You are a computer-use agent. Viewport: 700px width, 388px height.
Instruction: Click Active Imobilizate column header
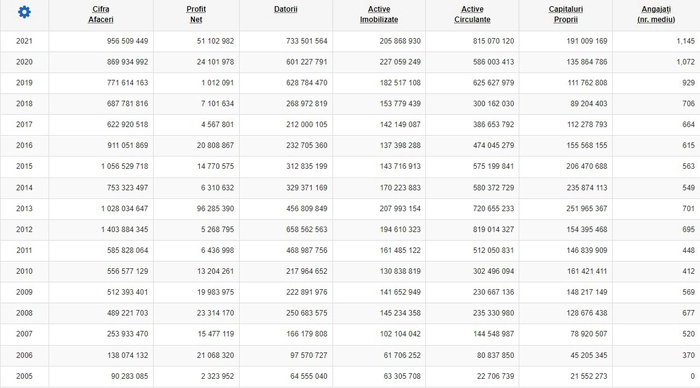click(x=379, y=14)
